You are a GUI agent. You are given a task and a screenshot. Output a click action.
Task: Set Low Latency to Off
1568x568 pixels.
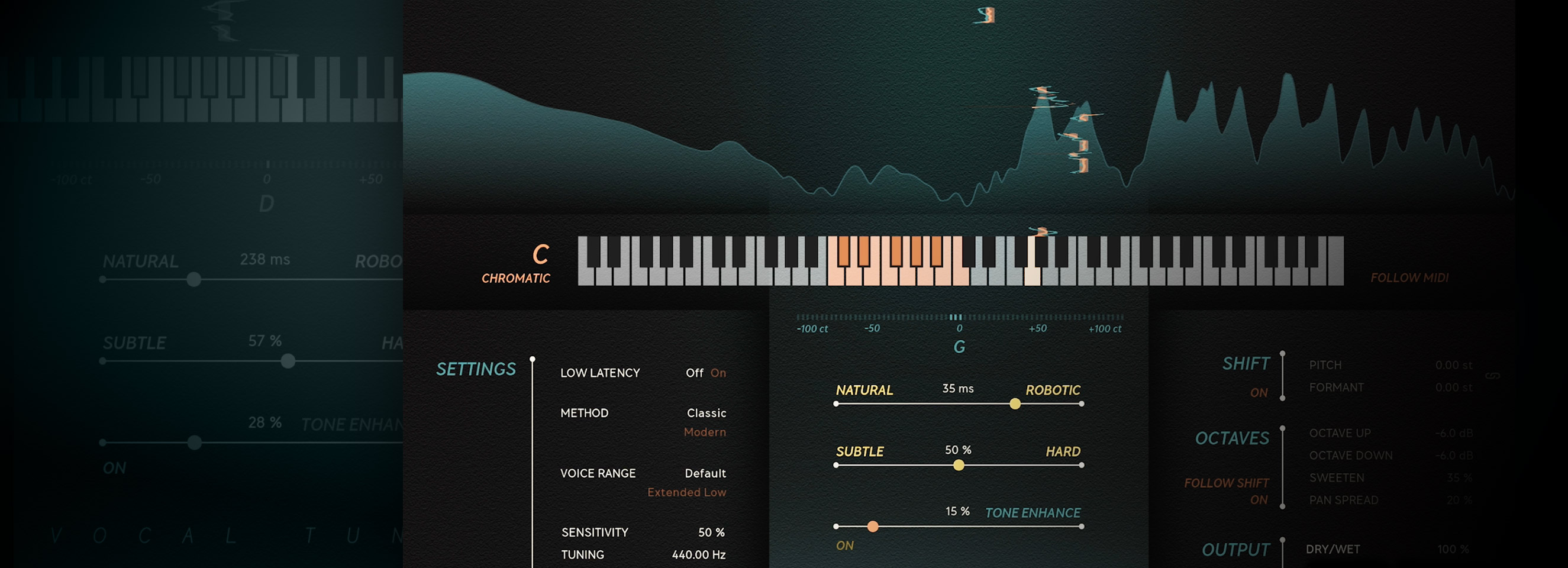[694, 373]
